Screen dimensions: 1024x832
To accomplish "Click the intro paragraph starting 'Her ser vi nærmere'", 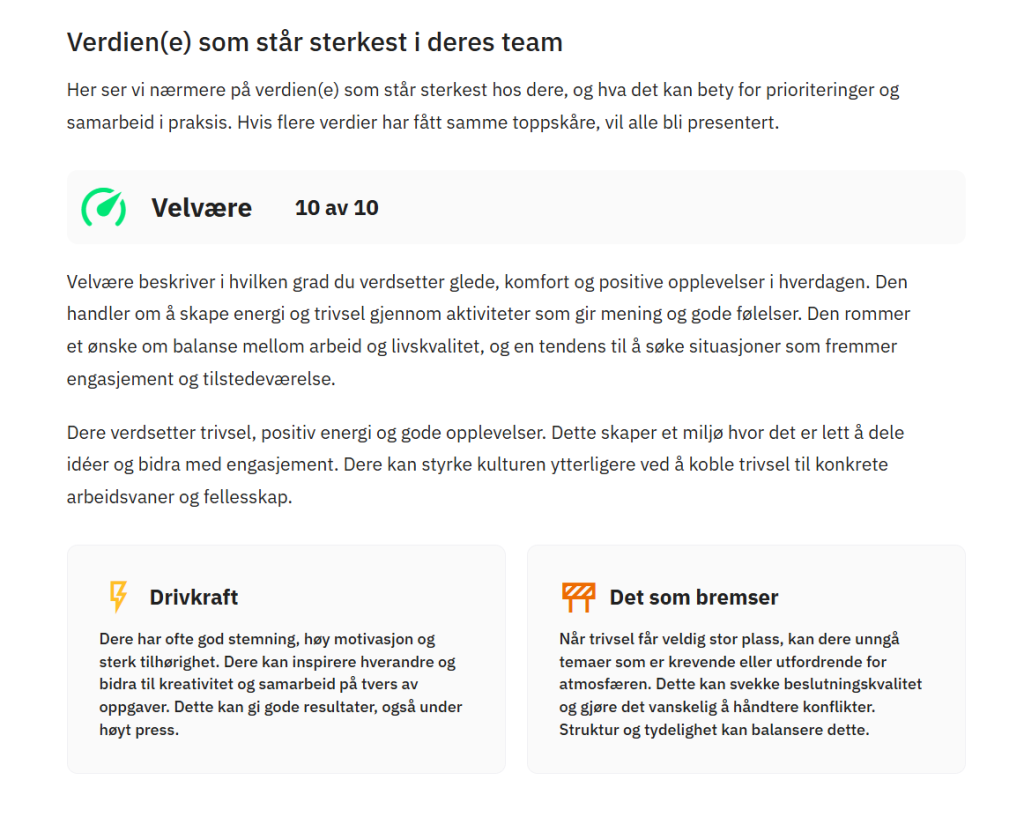I will click(483, 106).
